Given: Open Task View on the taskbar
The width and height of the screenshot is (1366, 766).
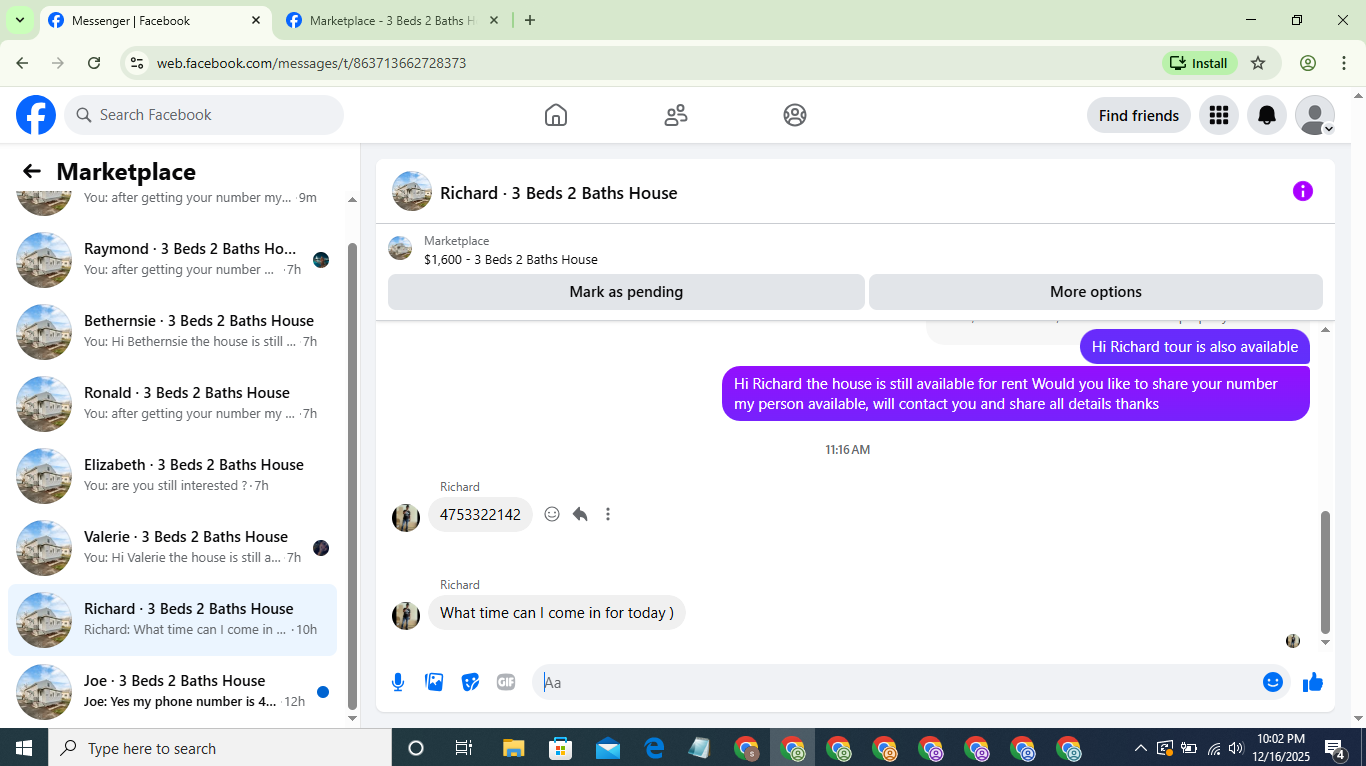Looking at the screenshot, I should [464, 748].
